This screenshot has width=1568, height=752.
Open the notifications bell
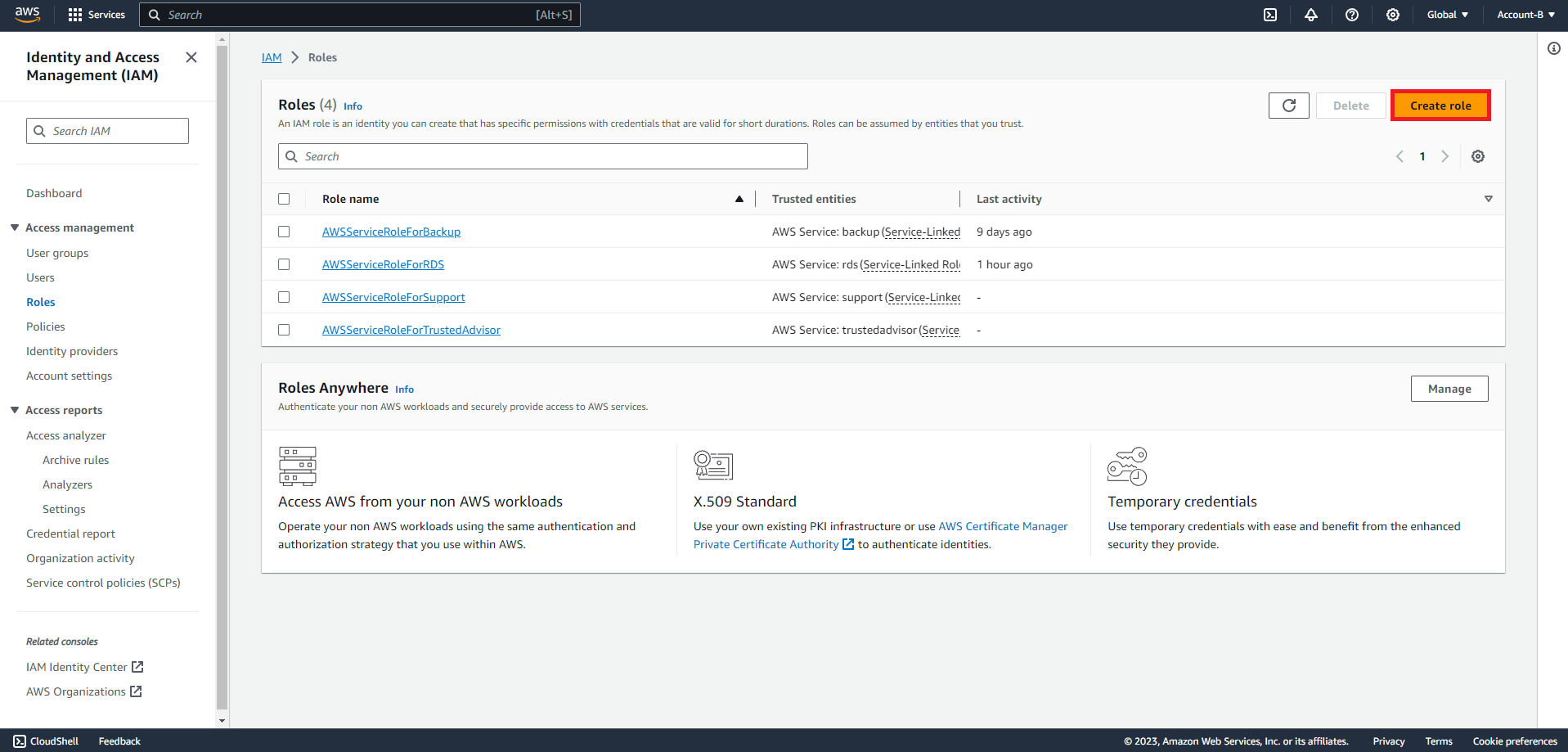1311,15
